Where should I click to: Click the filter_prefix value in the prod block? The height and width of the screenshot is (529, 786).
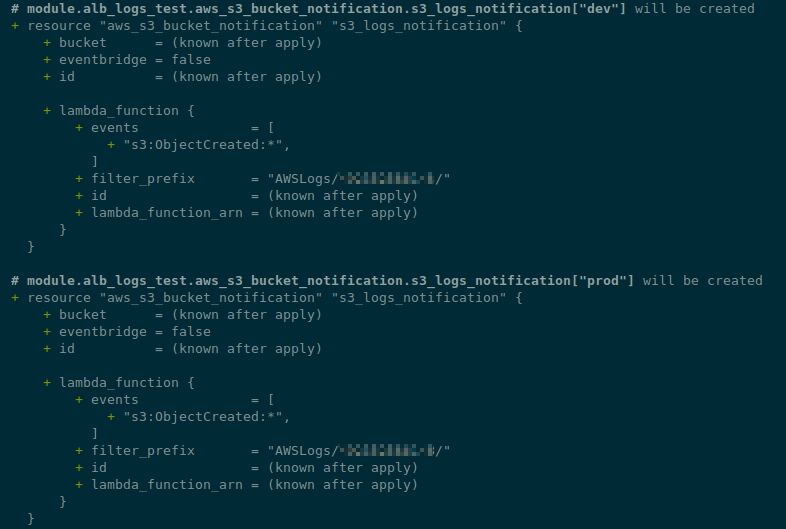click(359, 451)
